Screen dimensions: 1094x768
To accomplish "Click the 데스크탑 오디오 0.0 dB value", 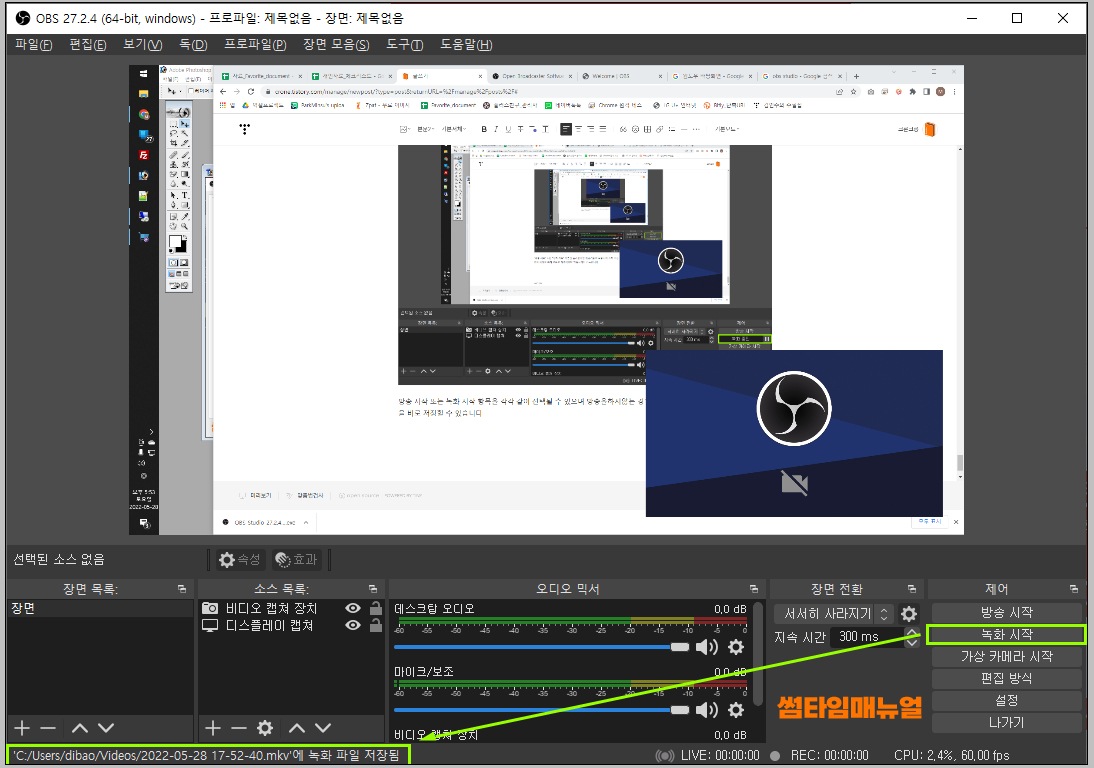I will coord(730,609).
